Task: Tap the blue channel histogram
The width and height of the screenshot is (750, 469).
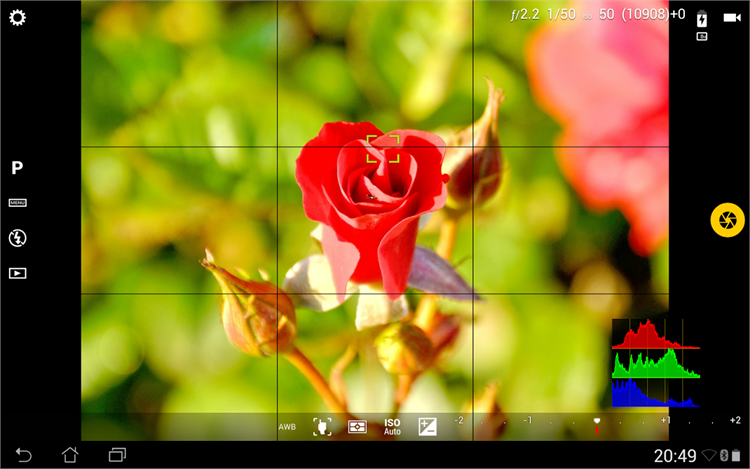Action: pos(656,393)
